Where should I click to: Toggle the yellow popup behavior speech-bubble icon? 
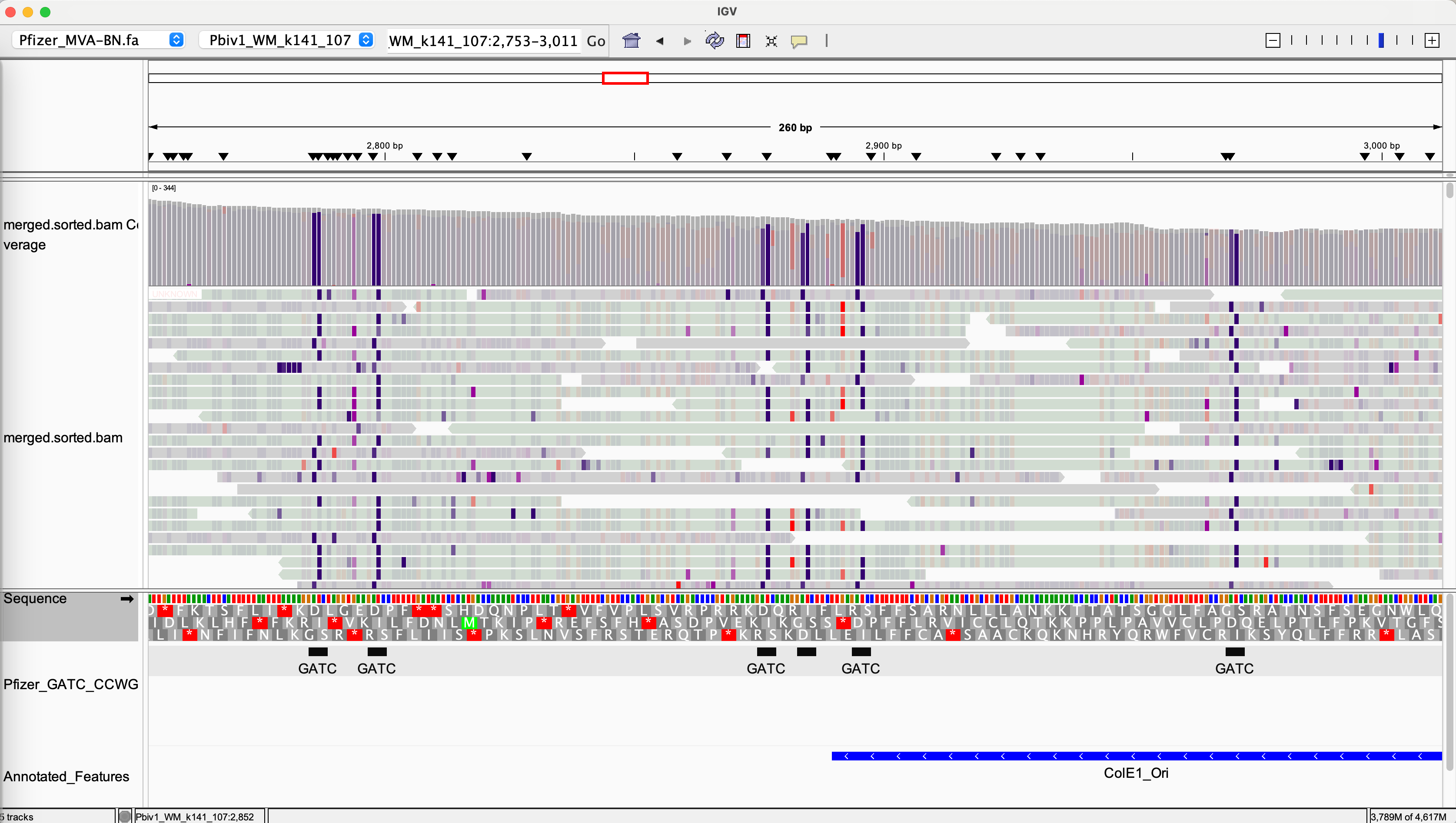click(799, 41)
